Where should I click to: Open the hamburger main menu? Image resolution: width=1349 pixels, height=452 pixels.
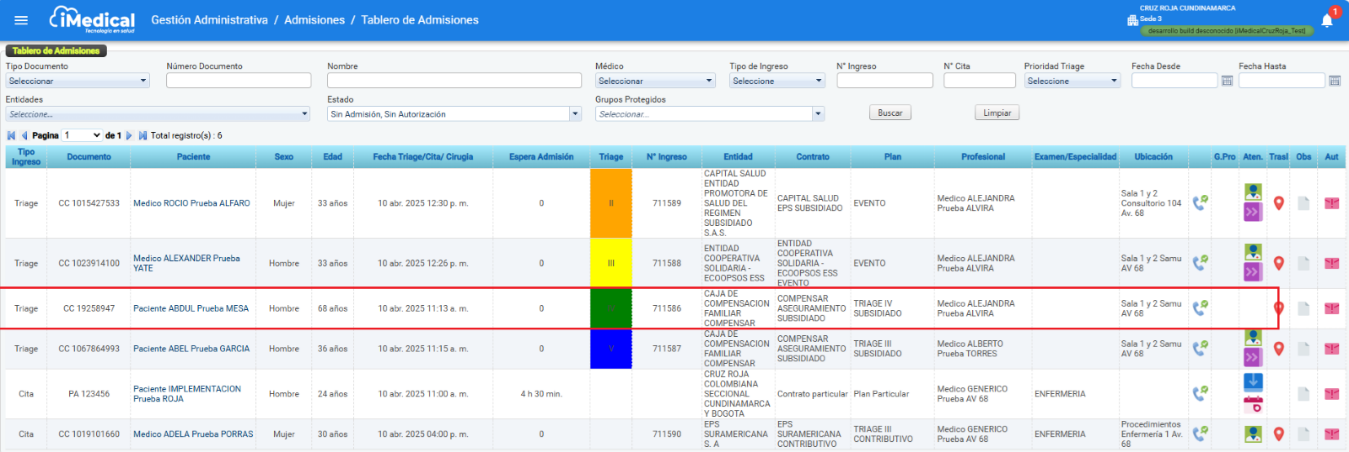[x=22, y=20]
